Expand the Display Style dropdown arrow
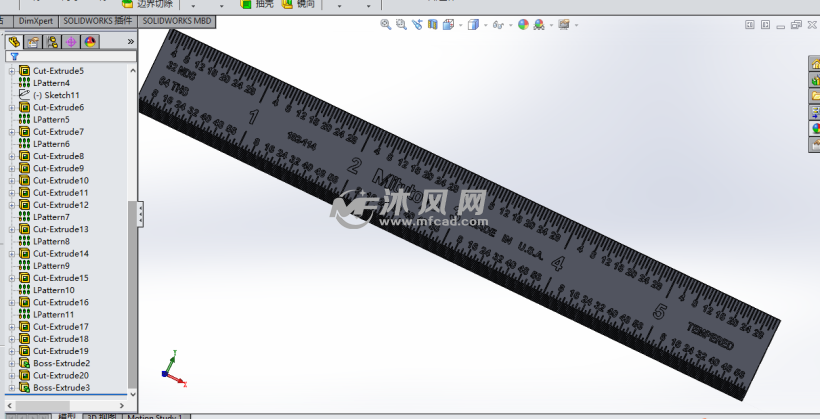 485,25
